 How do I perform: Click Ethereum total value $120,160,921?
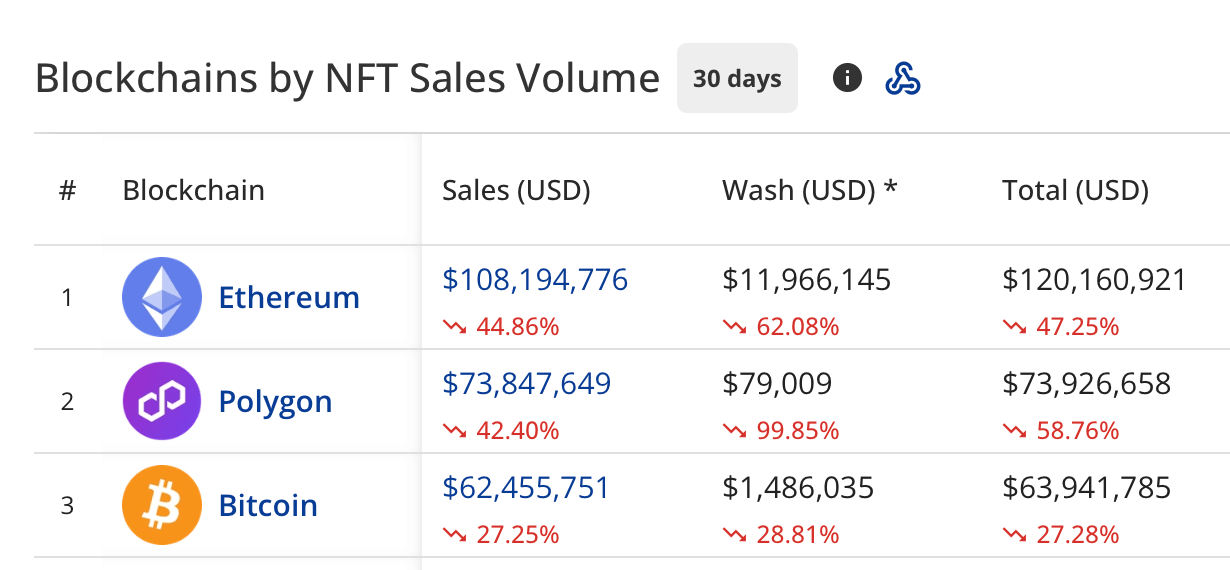(x=1094, y=280)
